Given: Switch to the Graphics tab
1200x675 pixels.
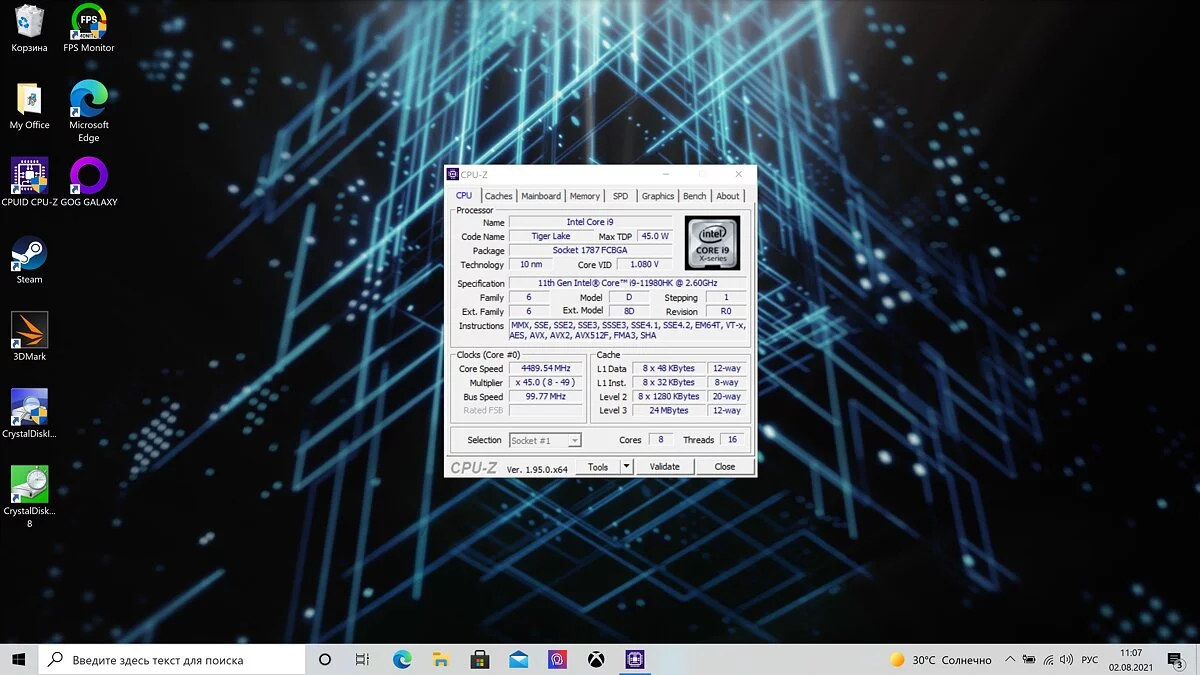Looking at the screenshot, I should [x=658, y=196].
